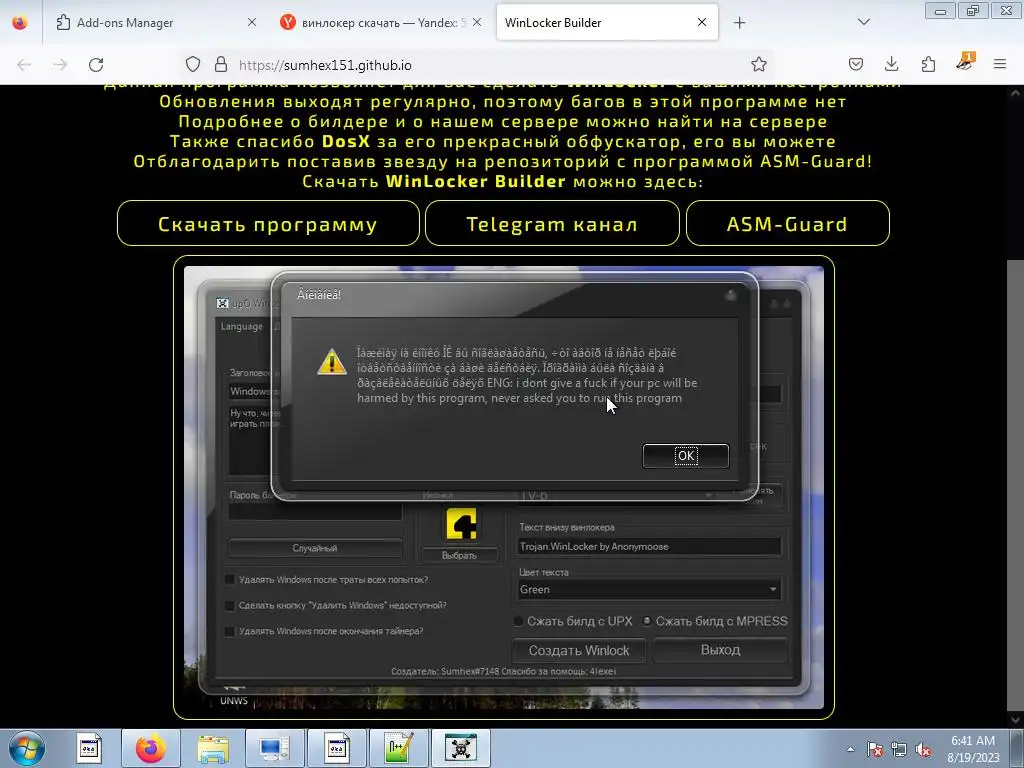Open the skull-and-crossbones taskbar app
Screen dimensions: 1024x768
click(461, 748)
